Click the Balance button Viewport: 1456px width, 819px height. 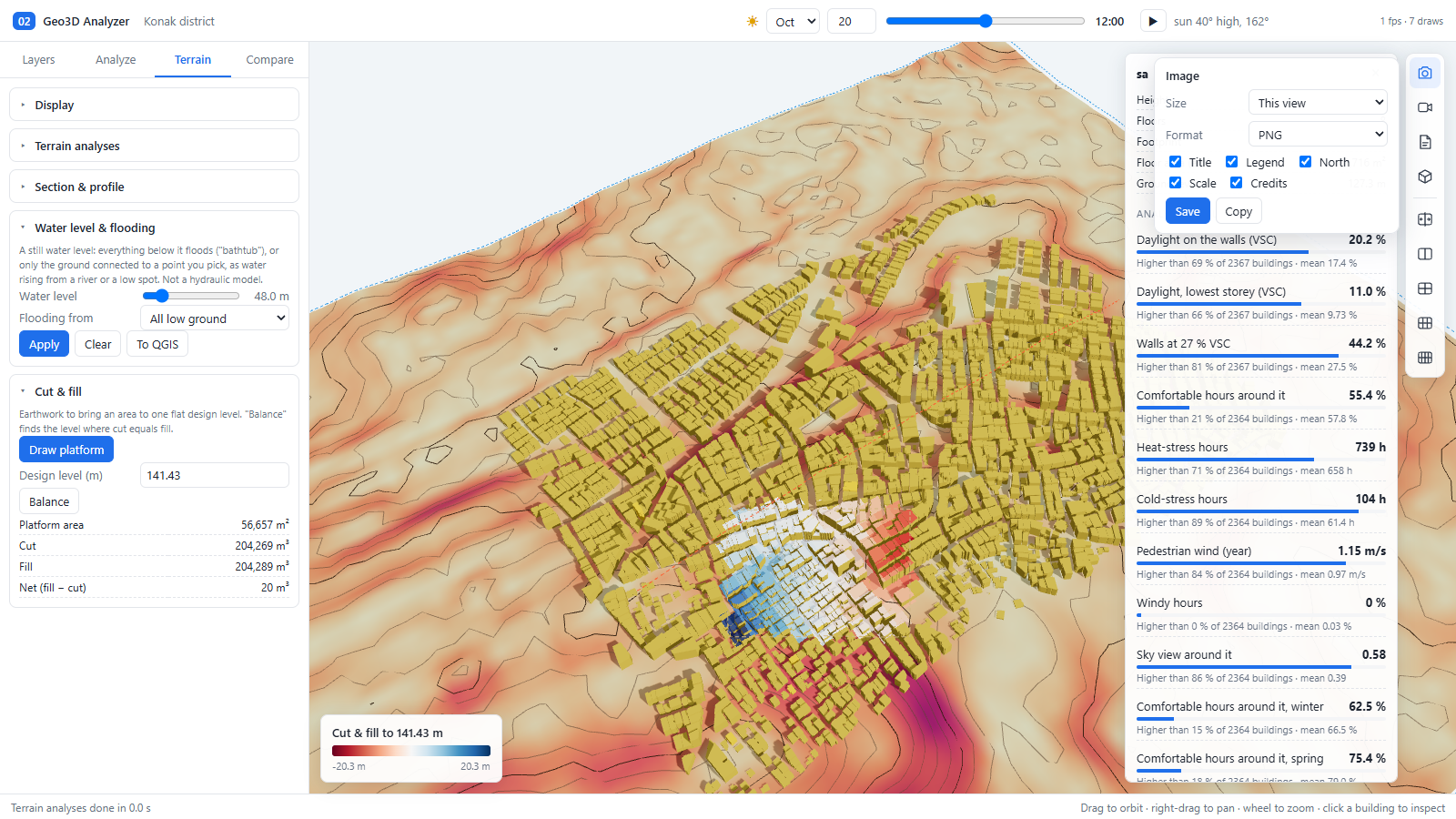(x=49, y=501)
